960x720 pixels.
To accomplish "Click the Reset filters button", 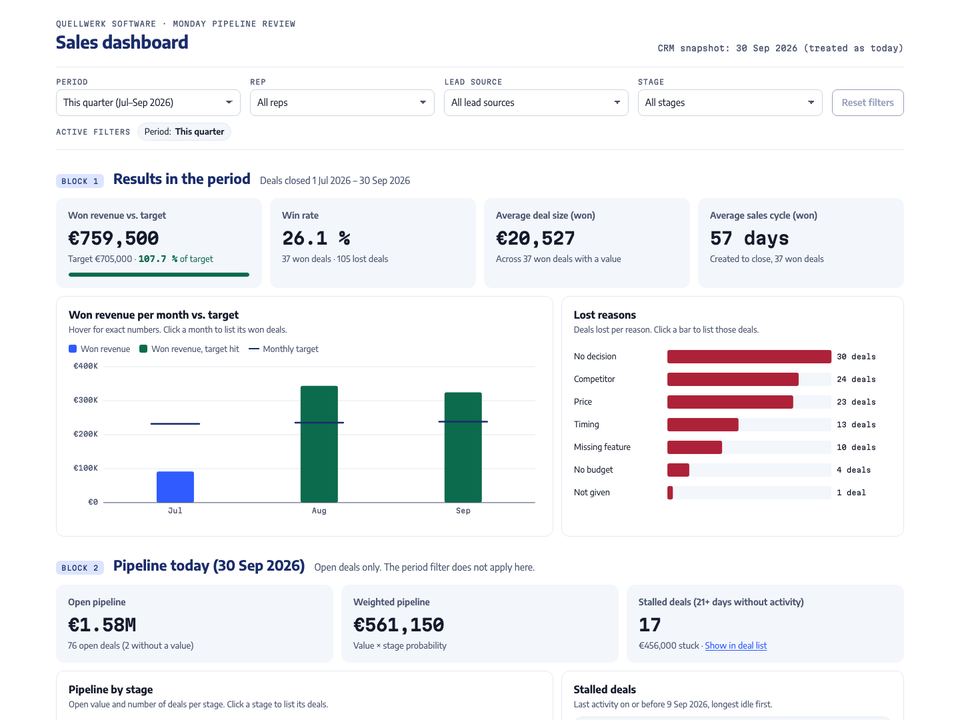I will point(868,103).
